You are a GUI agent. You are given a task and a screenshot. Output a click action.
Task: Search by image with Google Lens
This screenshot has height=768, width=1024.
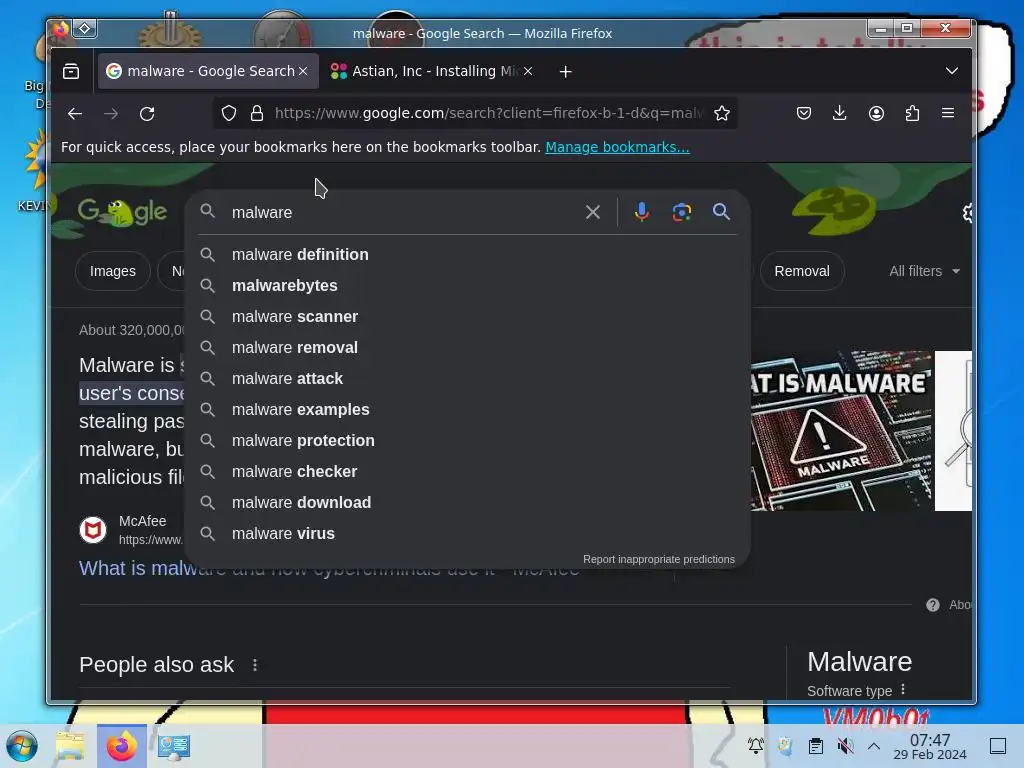point(682,212)
